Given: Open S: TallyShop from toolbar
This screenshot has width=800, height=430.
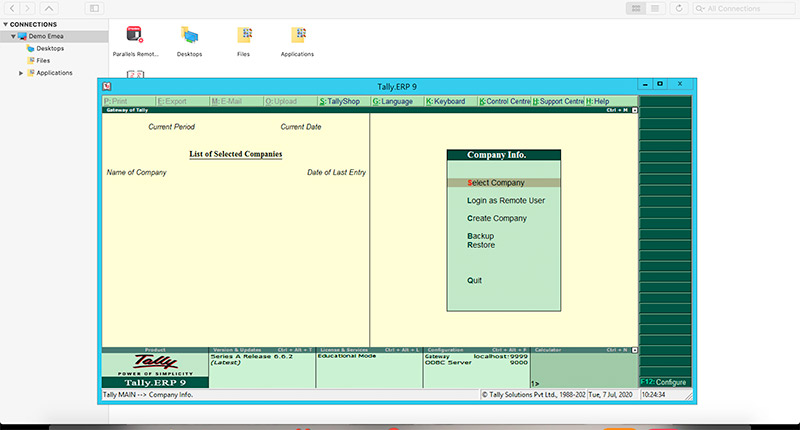Looking at the screenshot, I should coord(344,101).
